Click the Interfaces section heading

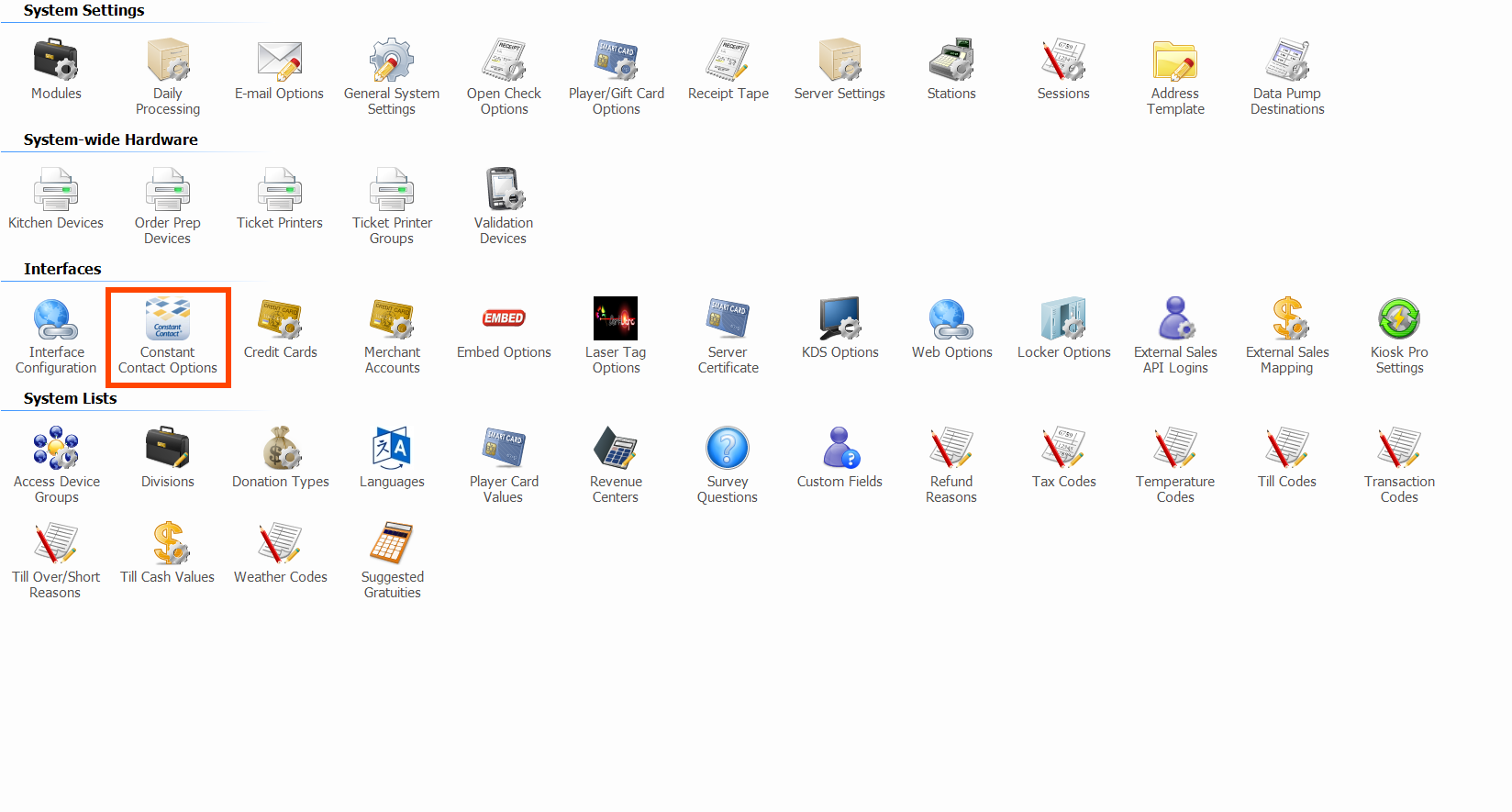[x=62, y=269]
